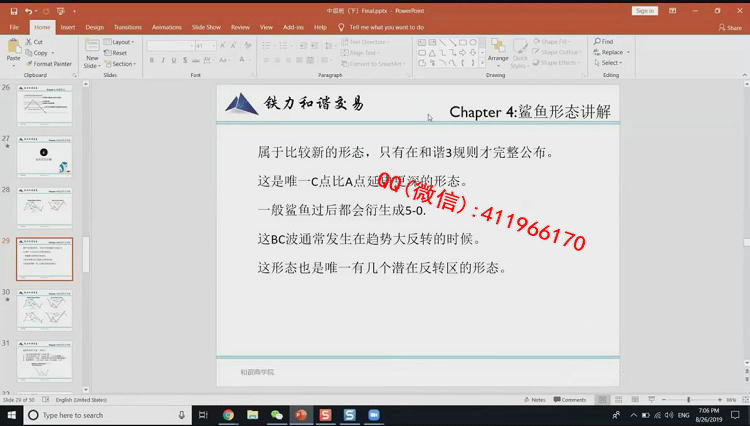Open Shape Effects dropdown
Viewport: 750px width, 426px height.
(x=555, y=63)
